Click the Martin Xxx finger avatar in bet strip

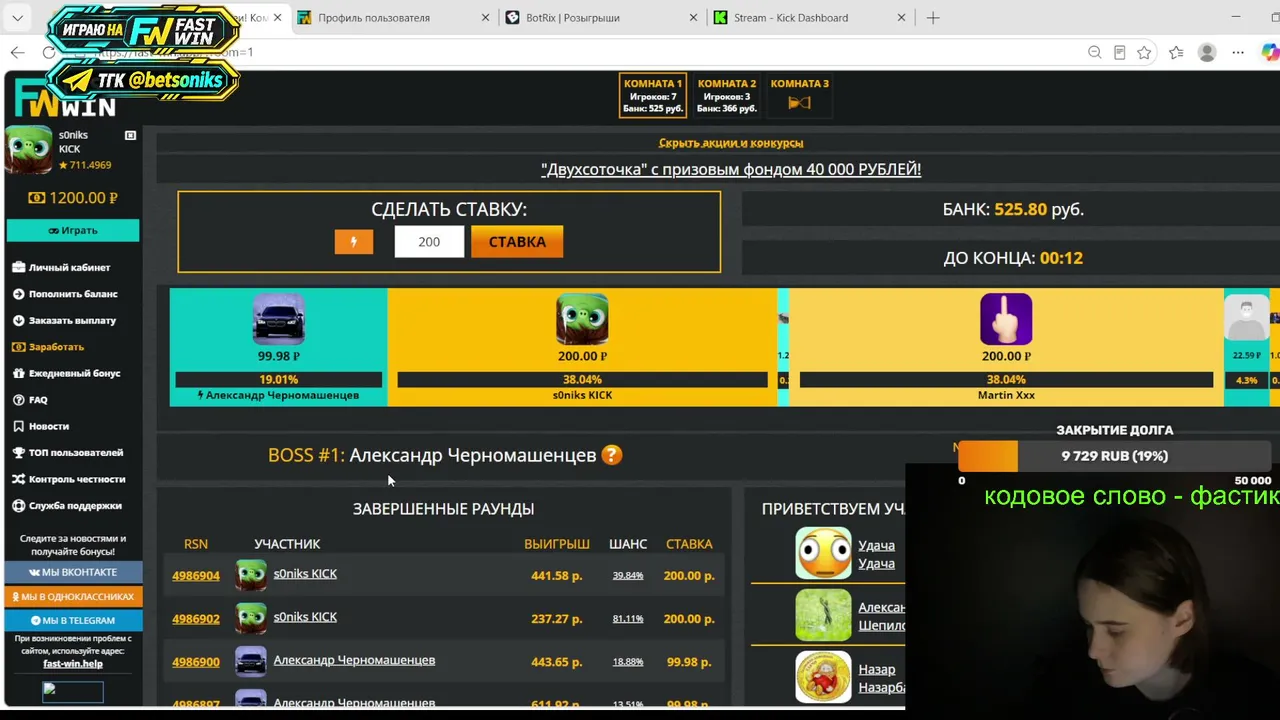(x=1006, y=319)
